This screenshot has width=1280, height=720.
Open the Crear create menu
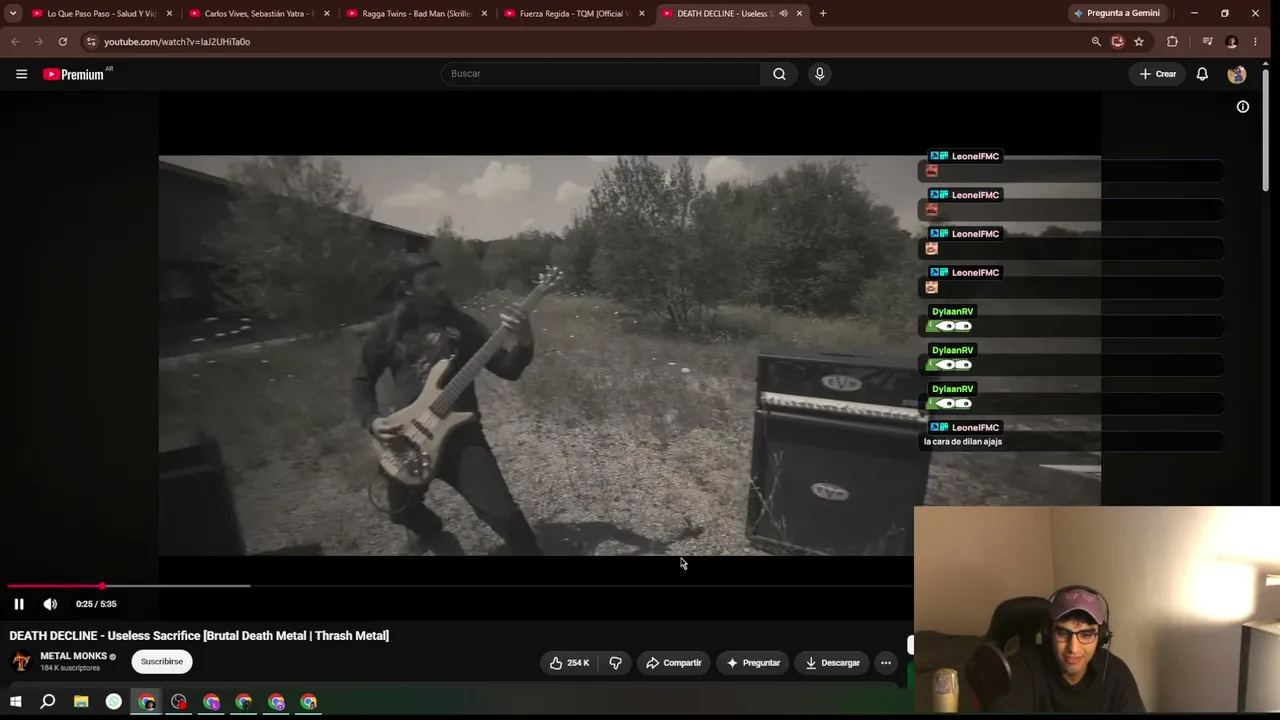(1158, 74)
